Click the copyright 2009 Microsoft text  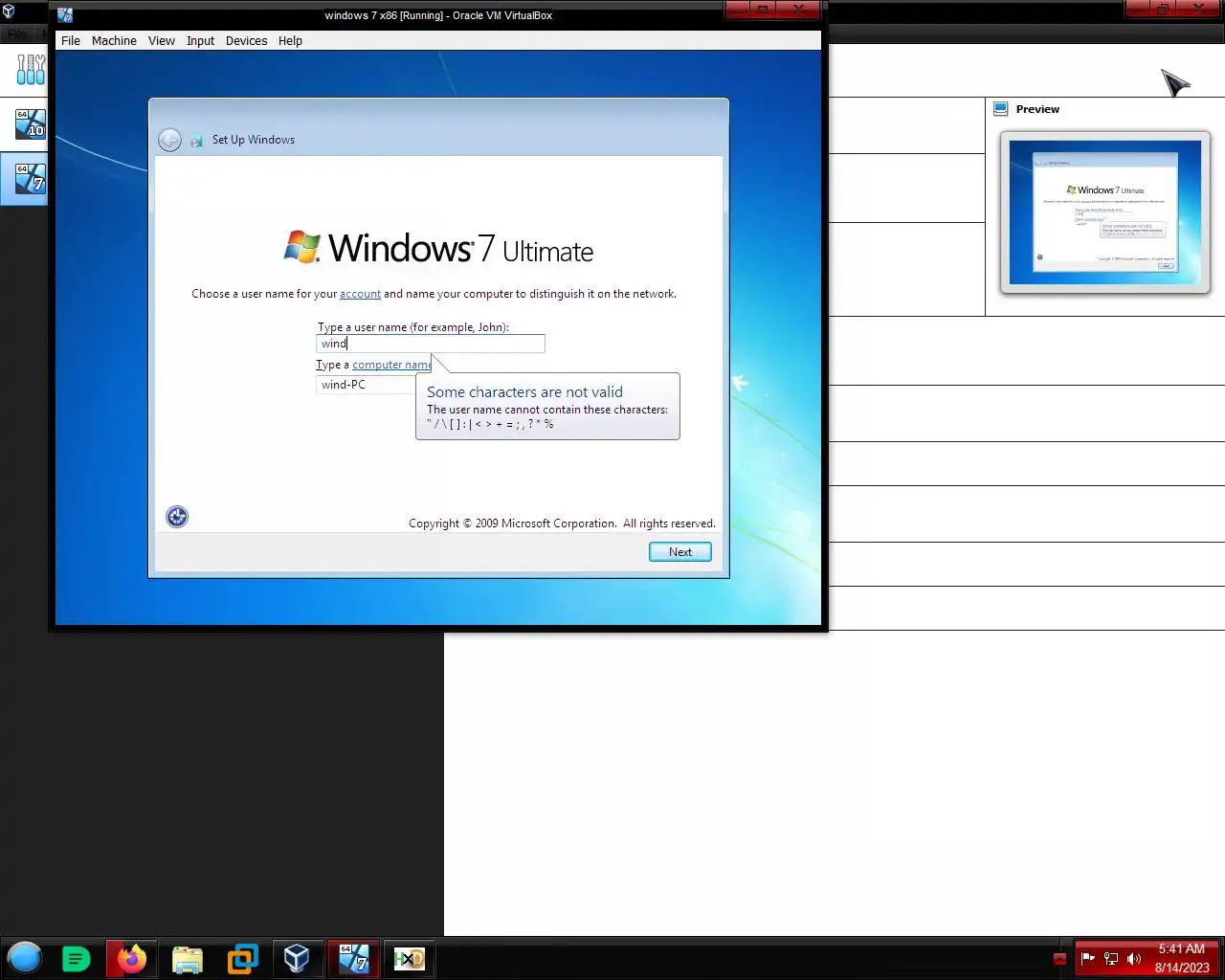[x=562, y=523]
